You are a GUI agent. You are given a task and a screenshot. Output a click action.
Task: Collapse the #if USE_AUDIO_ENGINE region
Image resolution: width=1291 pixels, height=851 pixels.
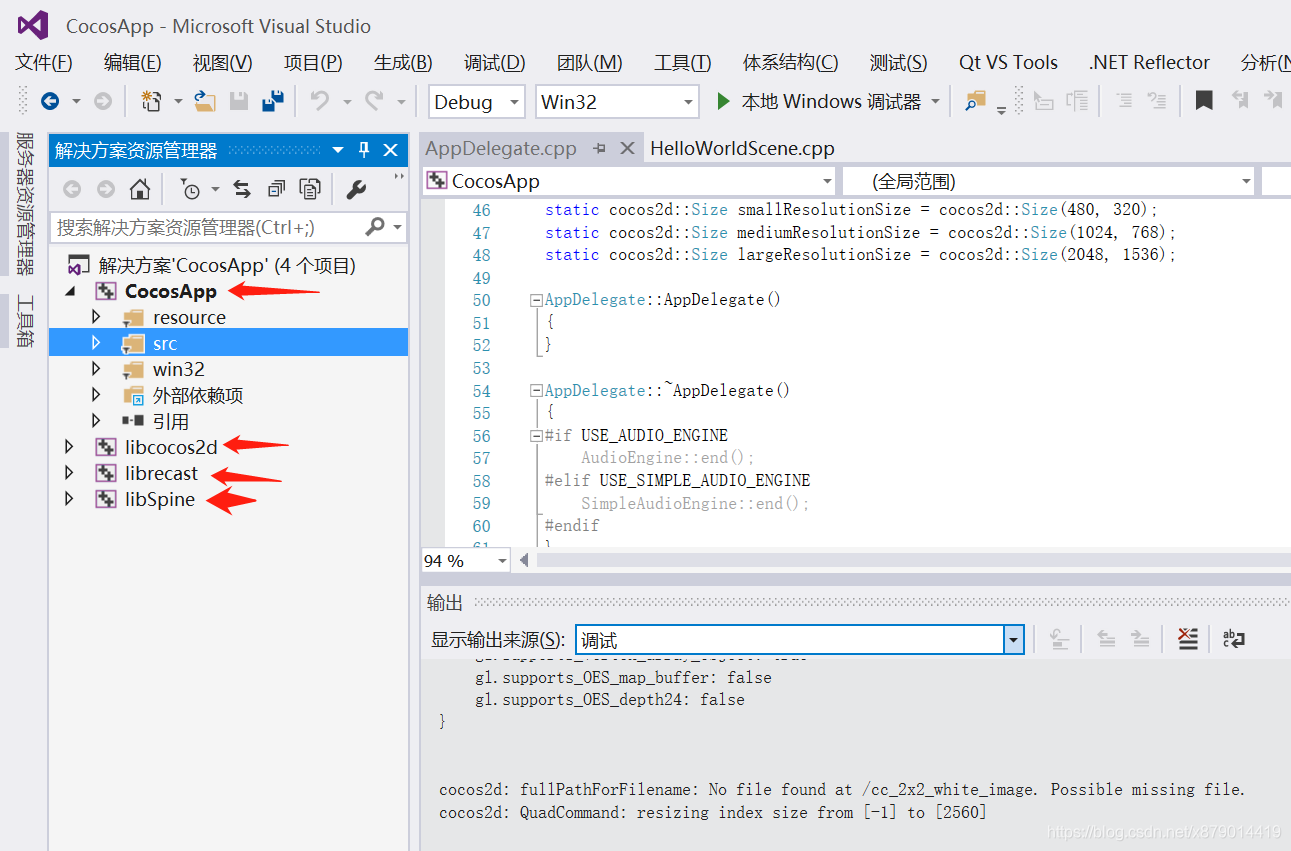click(x=536, y=436)
